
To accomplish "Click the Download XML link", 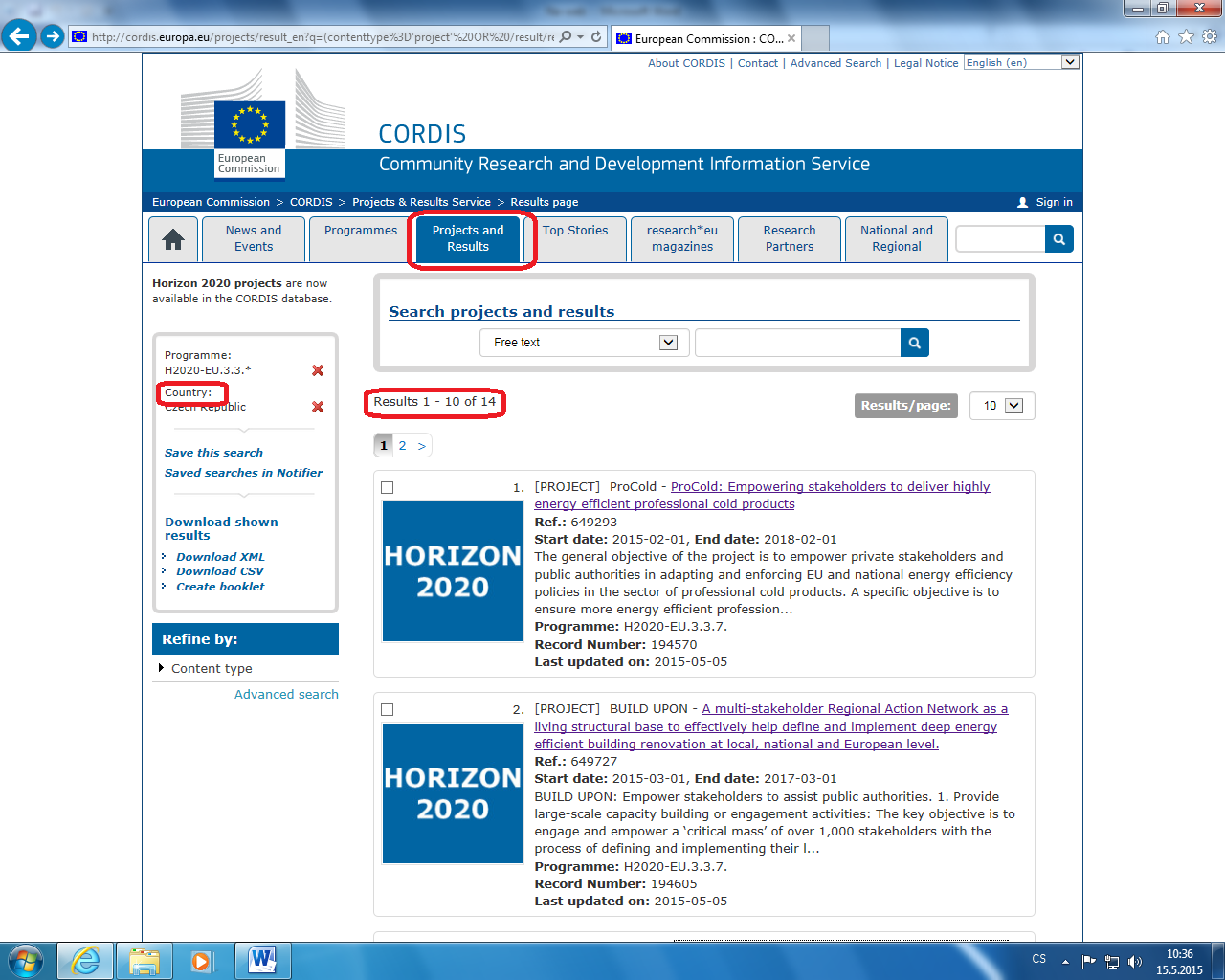I will 220,557.
